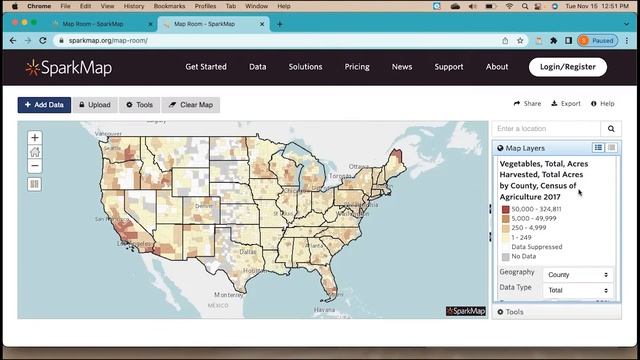Click the panel divider collapse handle
Screen dimensions: 640x360
click(490, 223)
